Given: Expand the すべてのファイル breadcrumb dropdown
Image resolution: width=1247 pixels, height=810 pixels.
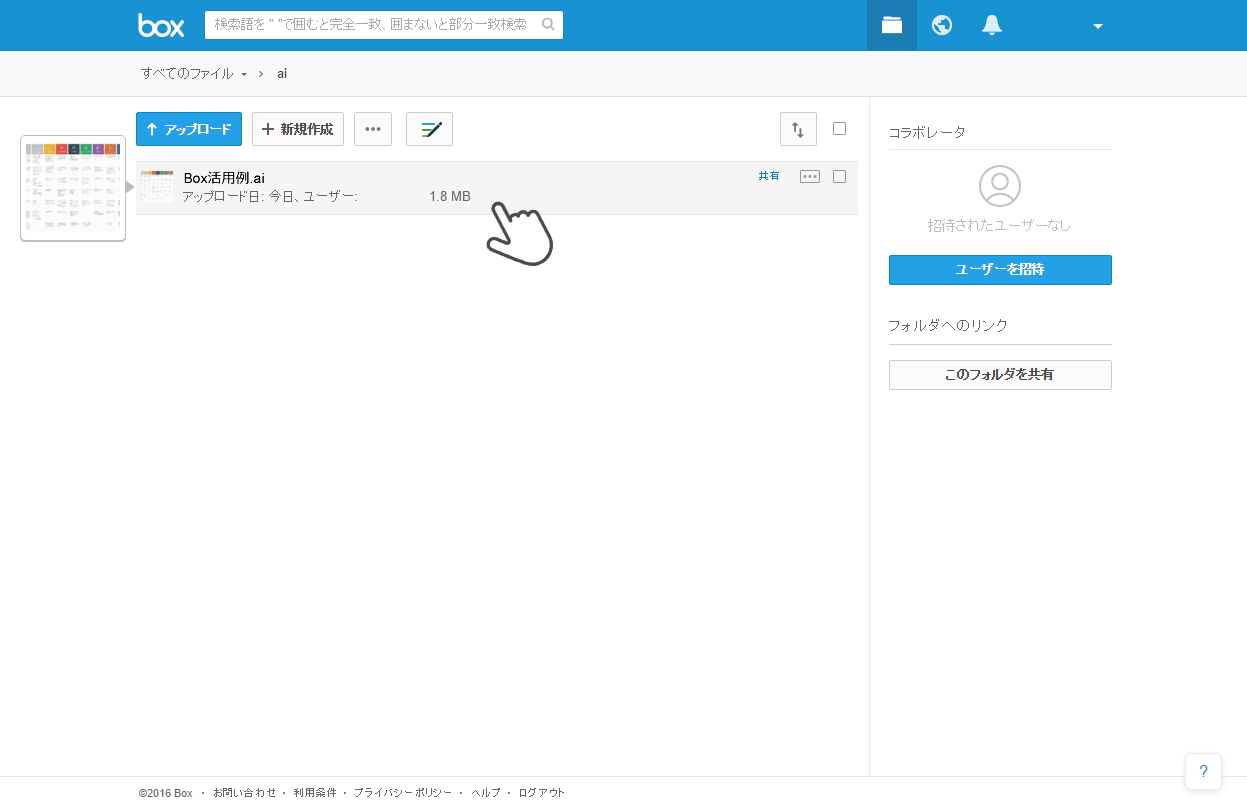Looking at the screenshot, I should point(244,74).
